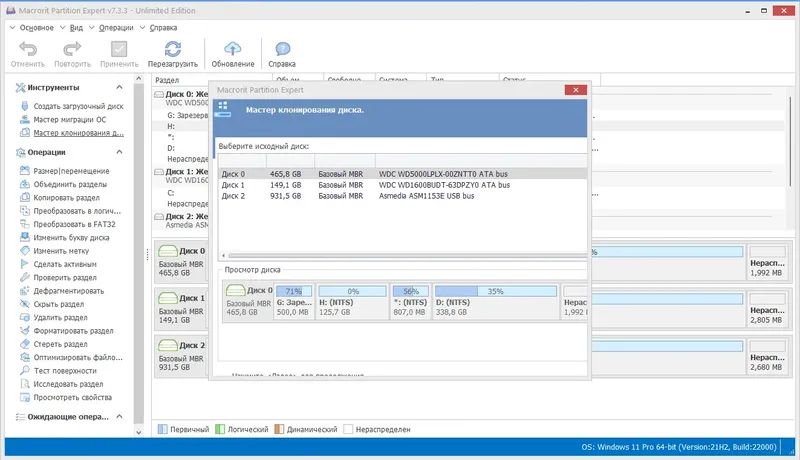The image size is (800, 460).
Task: Click the Help (Справка) toolbar icon
Action: (x=282, y=49)
